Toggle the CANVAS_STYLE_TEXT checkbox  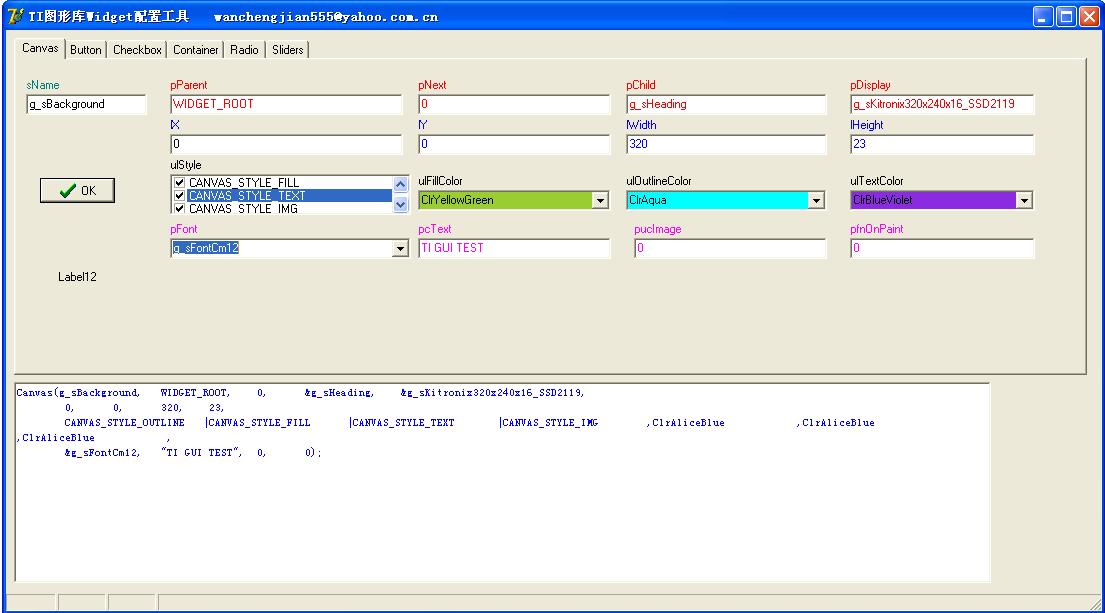(180, 196)
